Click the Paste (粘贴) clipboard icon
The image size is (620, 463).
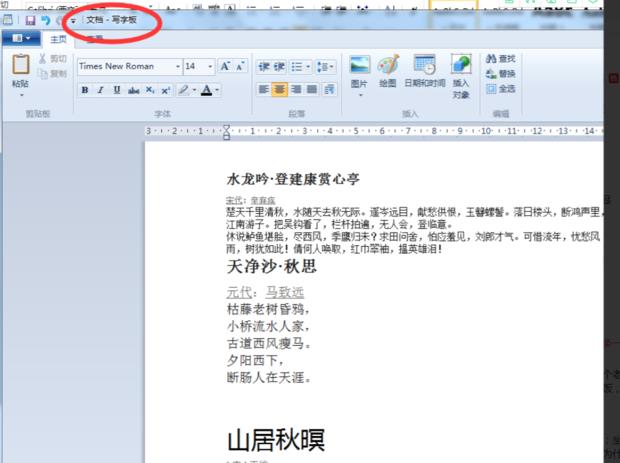[x=20, y=66]
